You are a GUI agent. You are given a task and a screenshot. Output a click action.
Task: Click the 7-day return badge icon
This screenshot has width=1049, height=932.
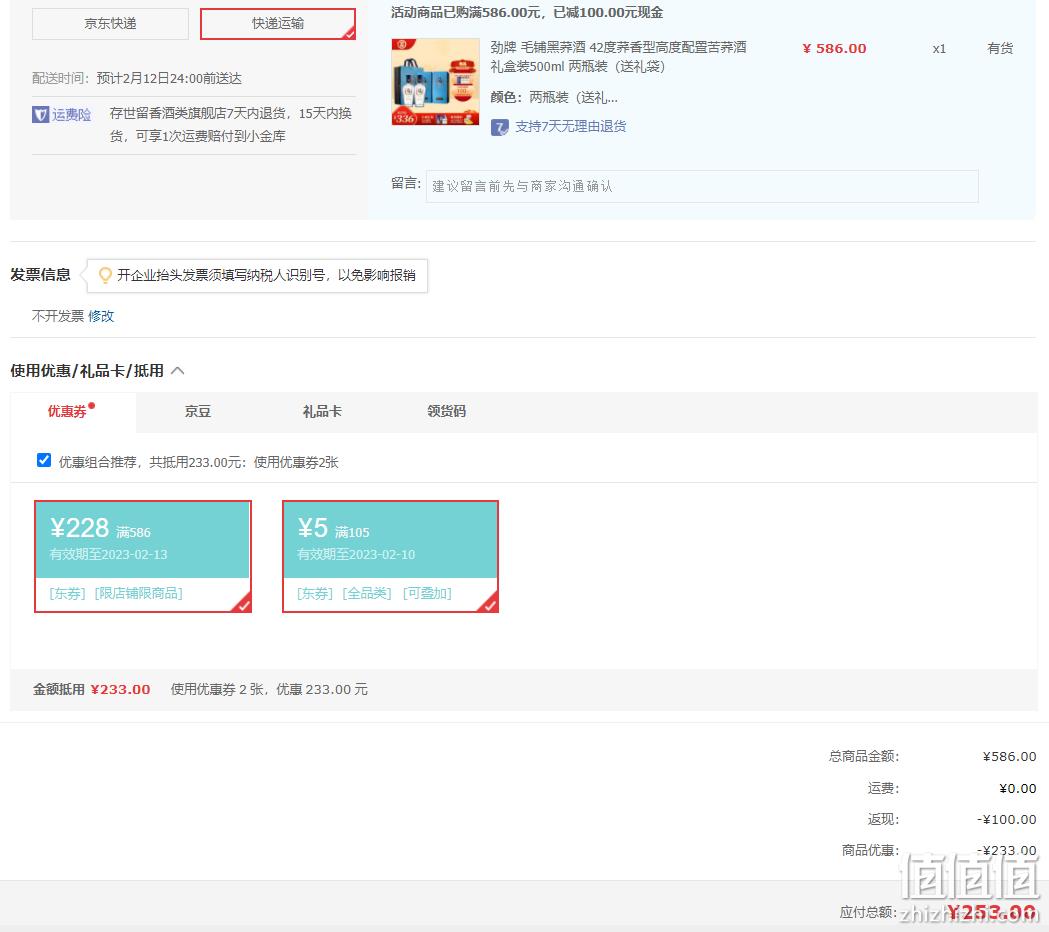(499, 127)
